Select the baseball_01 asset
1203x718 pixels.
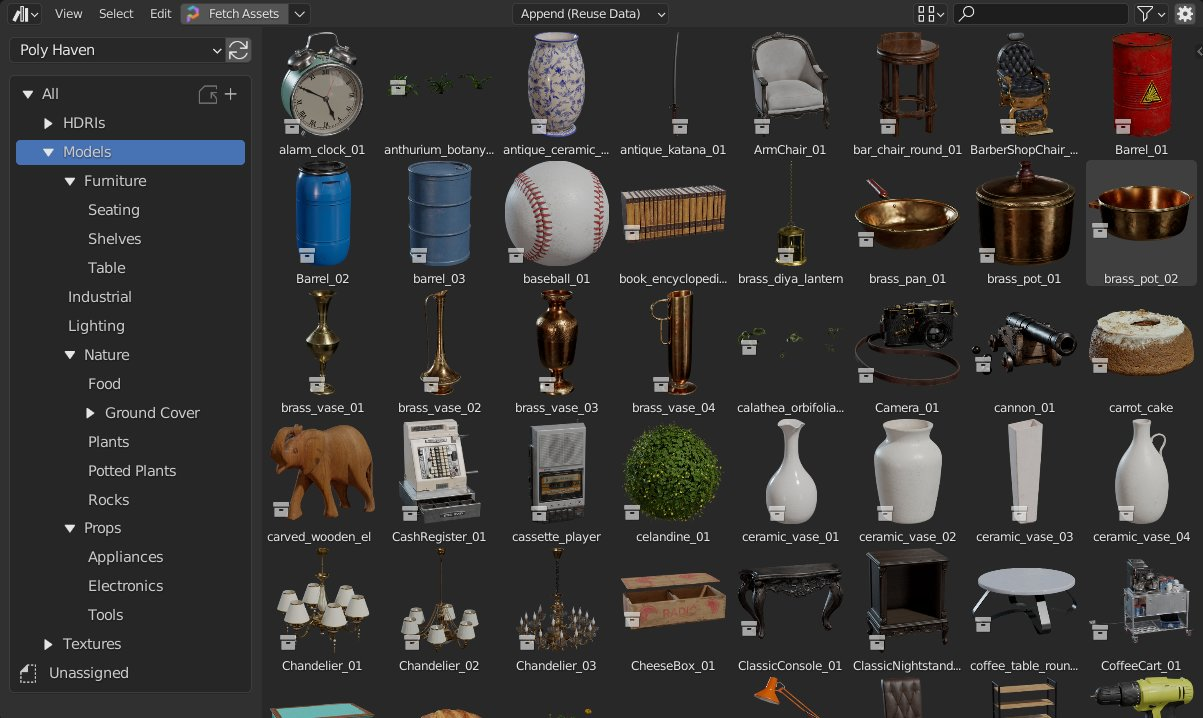point(556,214)
